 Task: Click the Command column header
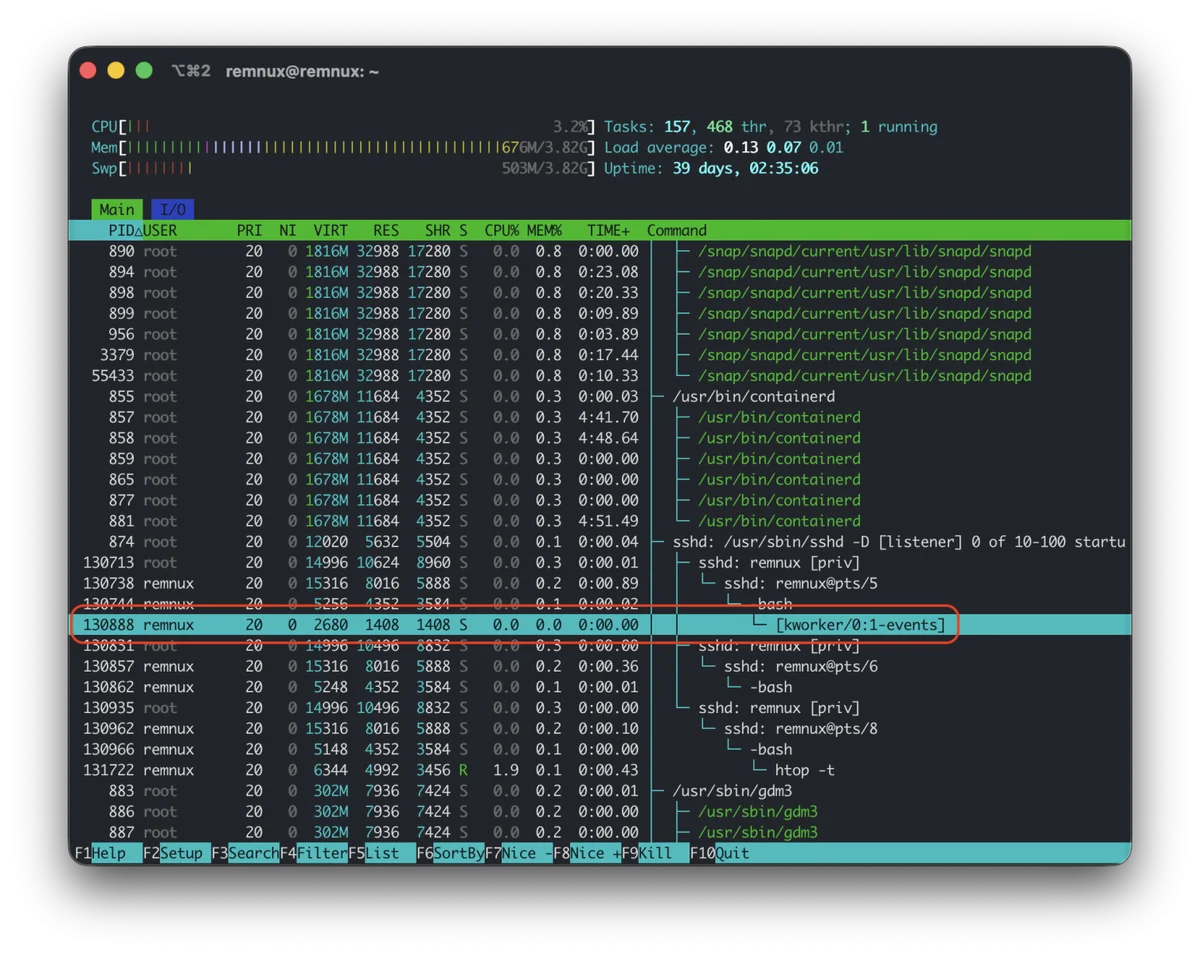pyautogui.click(x=677, y=230)
